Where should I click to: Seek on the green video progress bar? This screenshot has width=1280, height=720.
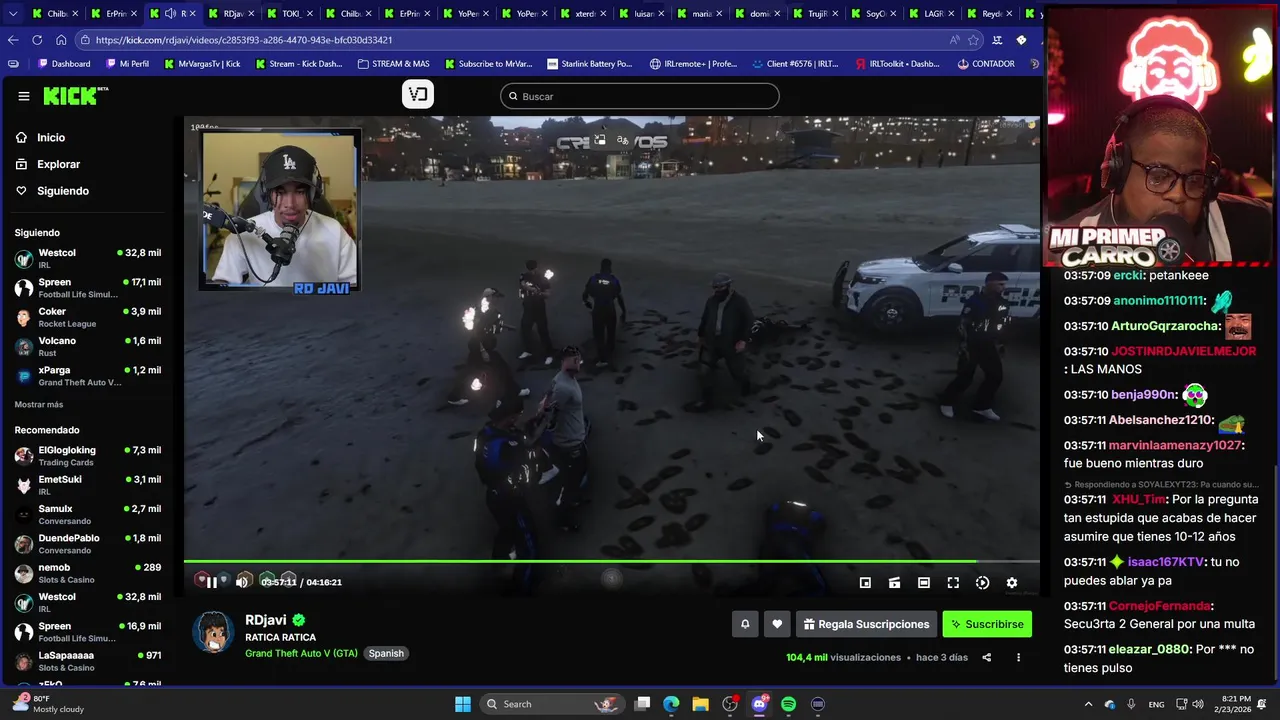[611, 562]
